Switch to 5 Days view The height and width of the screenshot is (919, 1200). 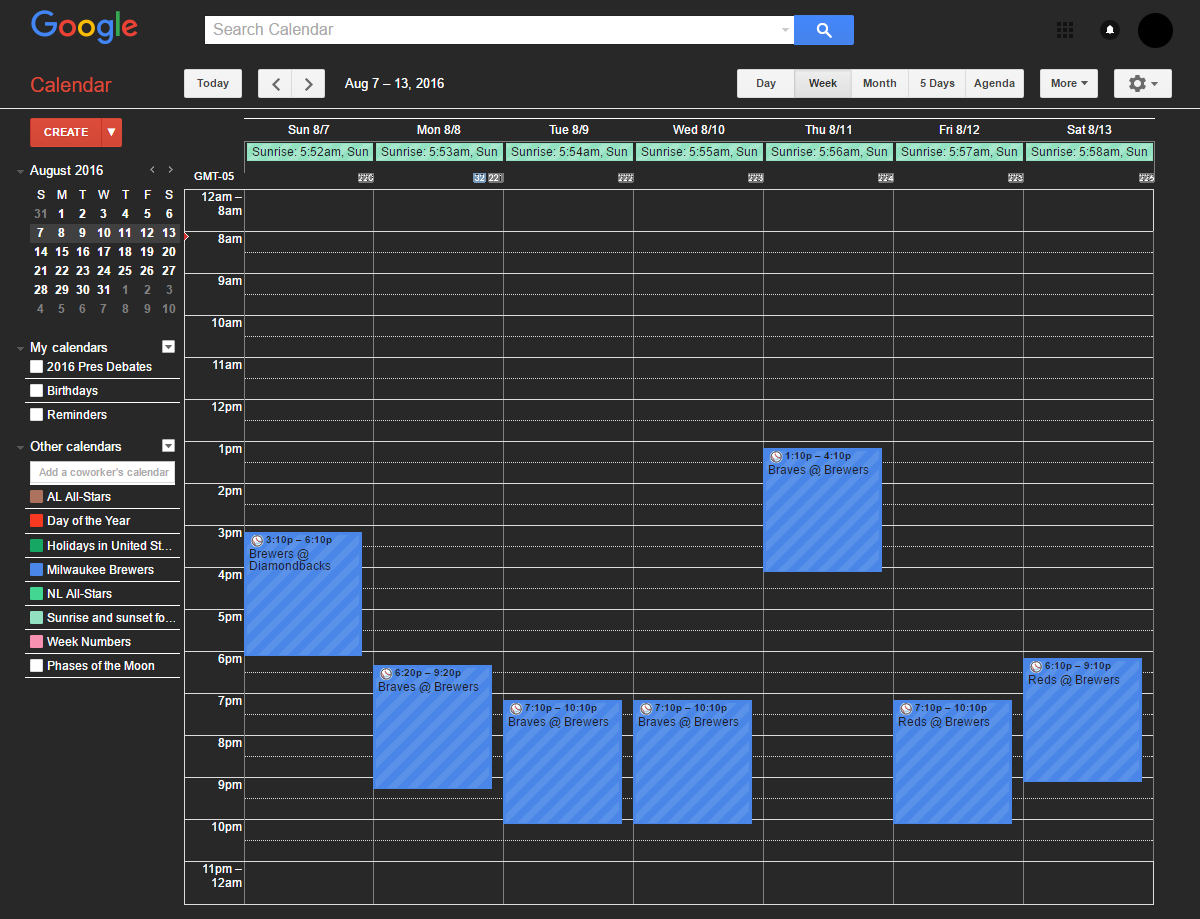pyautogui.click(x=937, y=83)
